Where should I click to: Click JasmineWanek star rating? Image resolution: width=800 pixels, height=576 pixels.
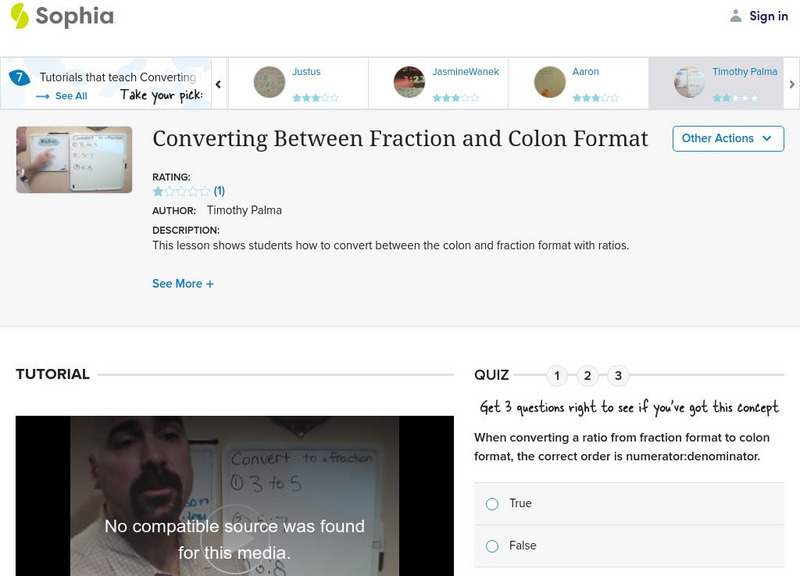point(456,98)
